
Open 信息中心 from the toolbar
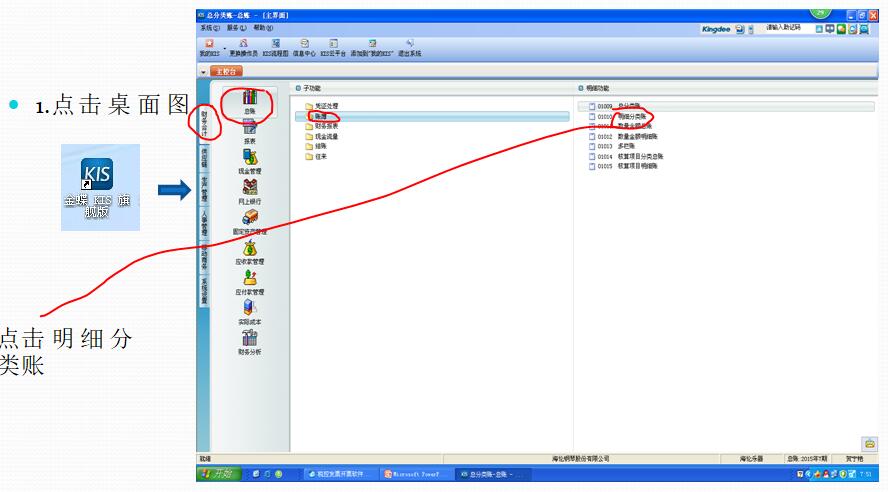[x=304, y=48]
